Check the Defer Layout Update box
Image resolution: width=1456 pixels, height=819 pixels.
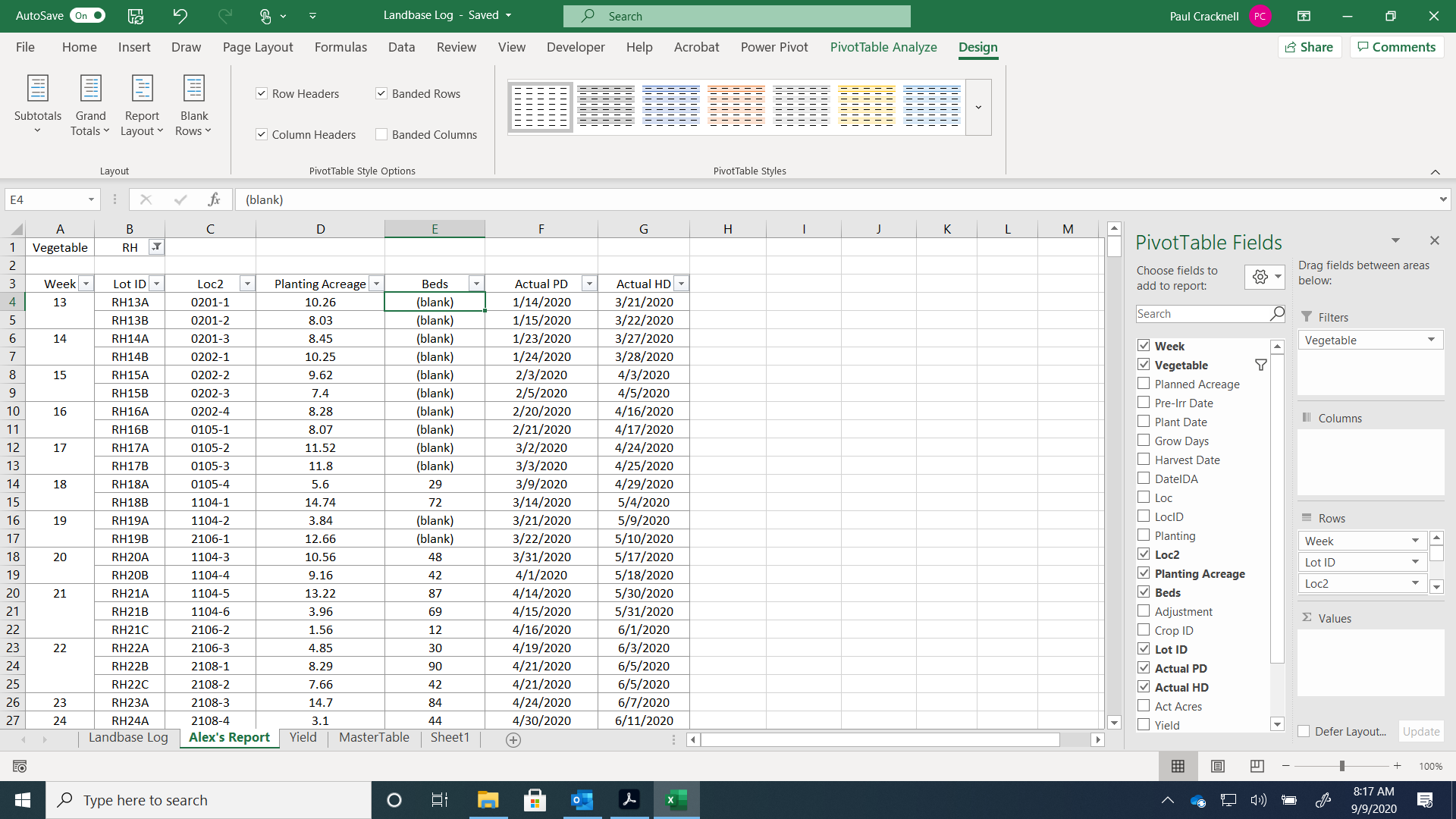(1304, 732)
